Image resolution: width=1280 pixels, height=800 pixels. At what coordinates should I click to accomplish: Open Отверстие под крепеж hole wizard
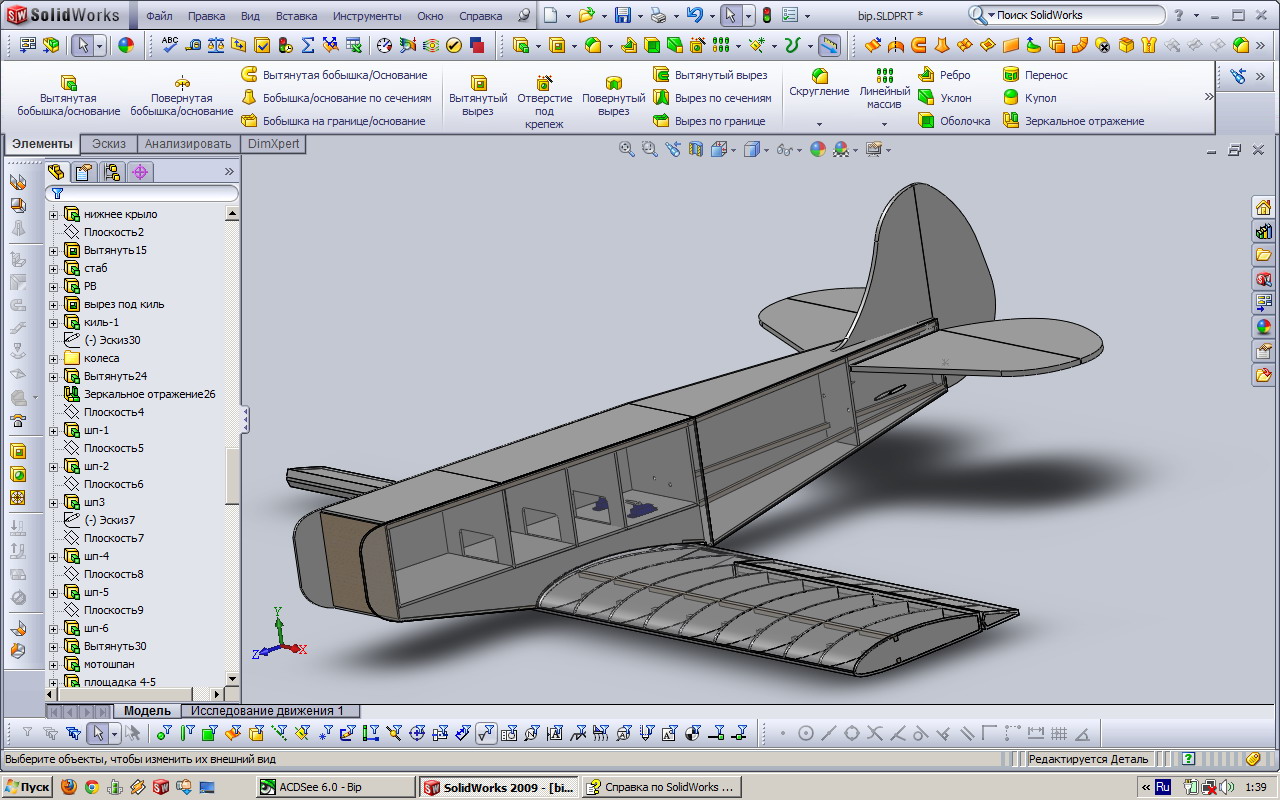click(544, 102)
